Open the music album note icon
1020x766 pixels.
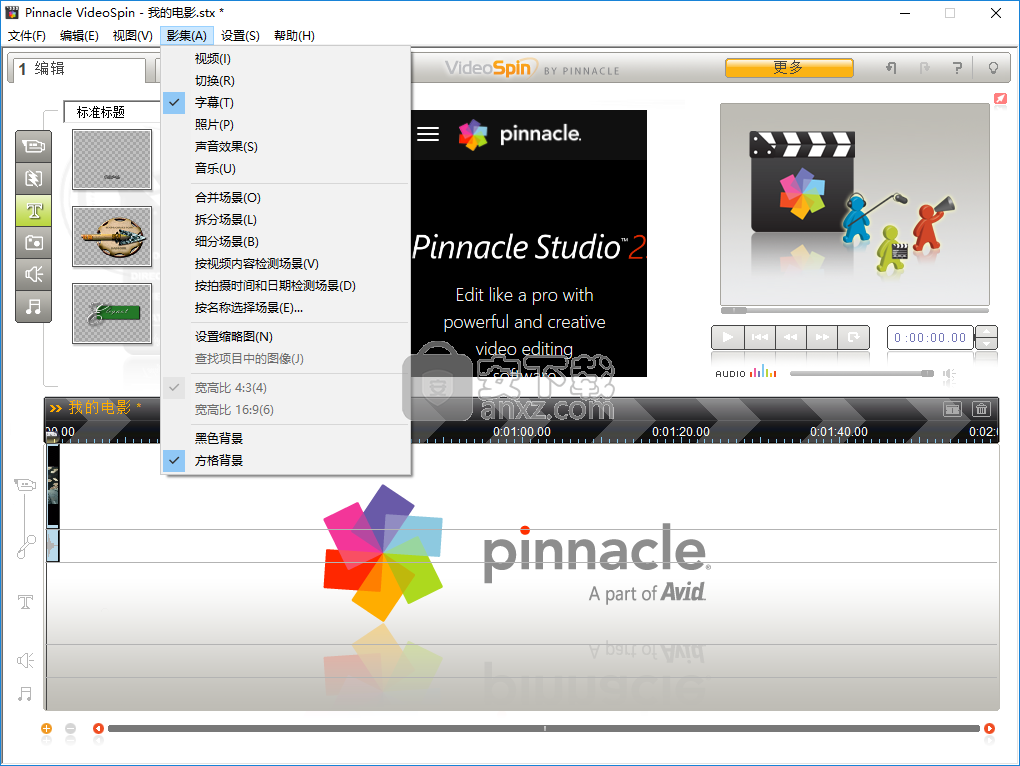(x=33, y=306)
